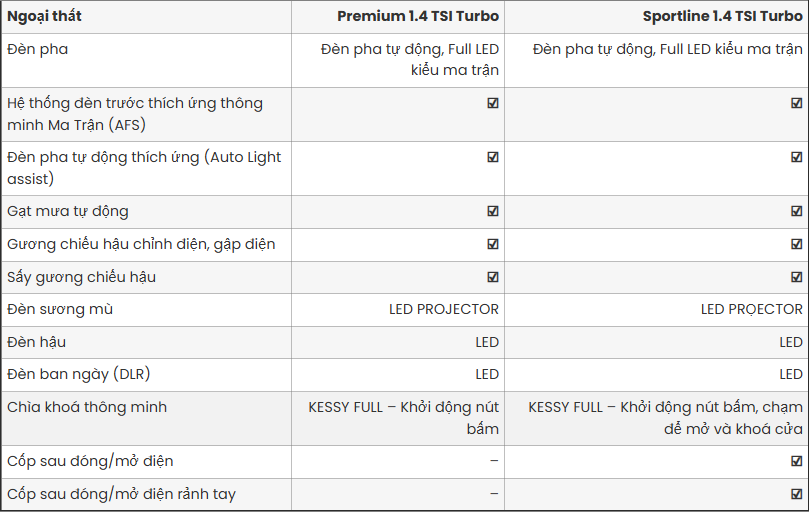Click Premium checkmark for Gương chiếu hậu row
Viewport: 809px width, 512px height.
[493, 244]
